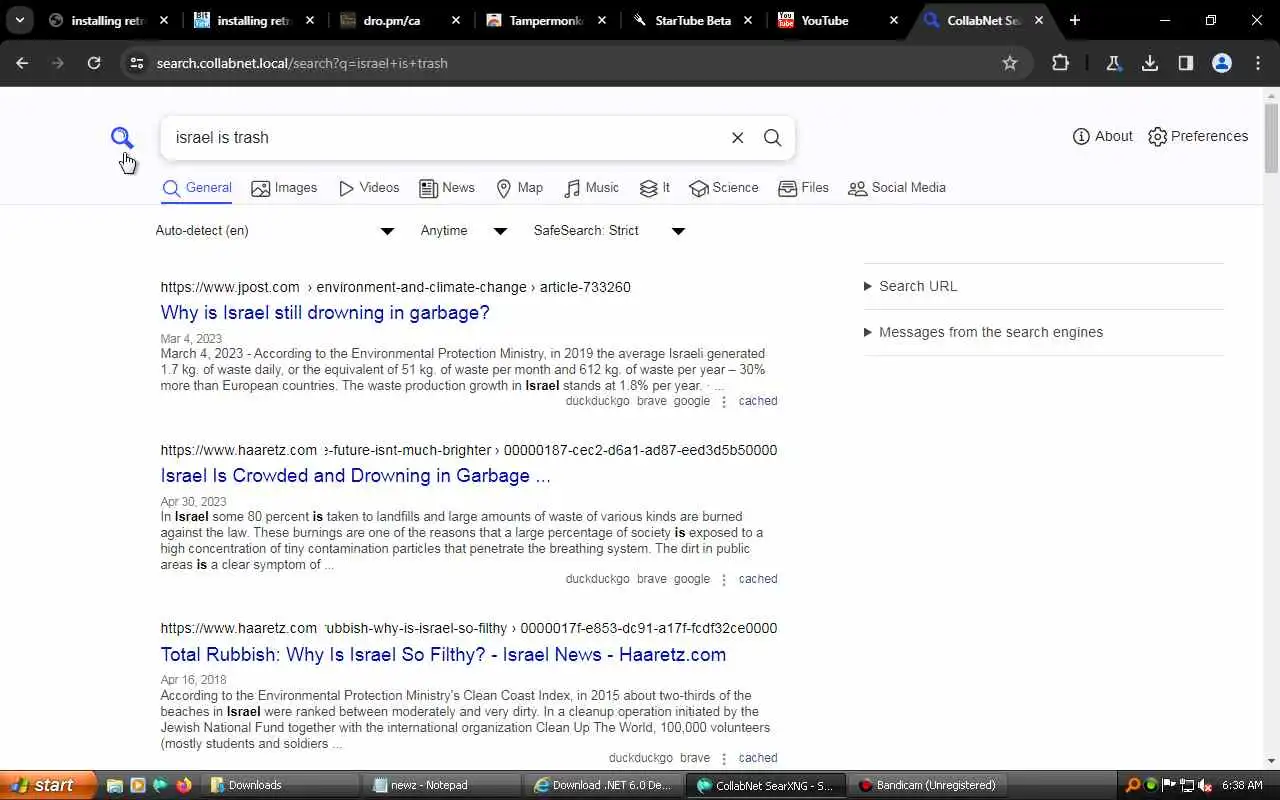Switch to the Videos category tab
The image size is (1280, 800).
(x=369, y=188)
